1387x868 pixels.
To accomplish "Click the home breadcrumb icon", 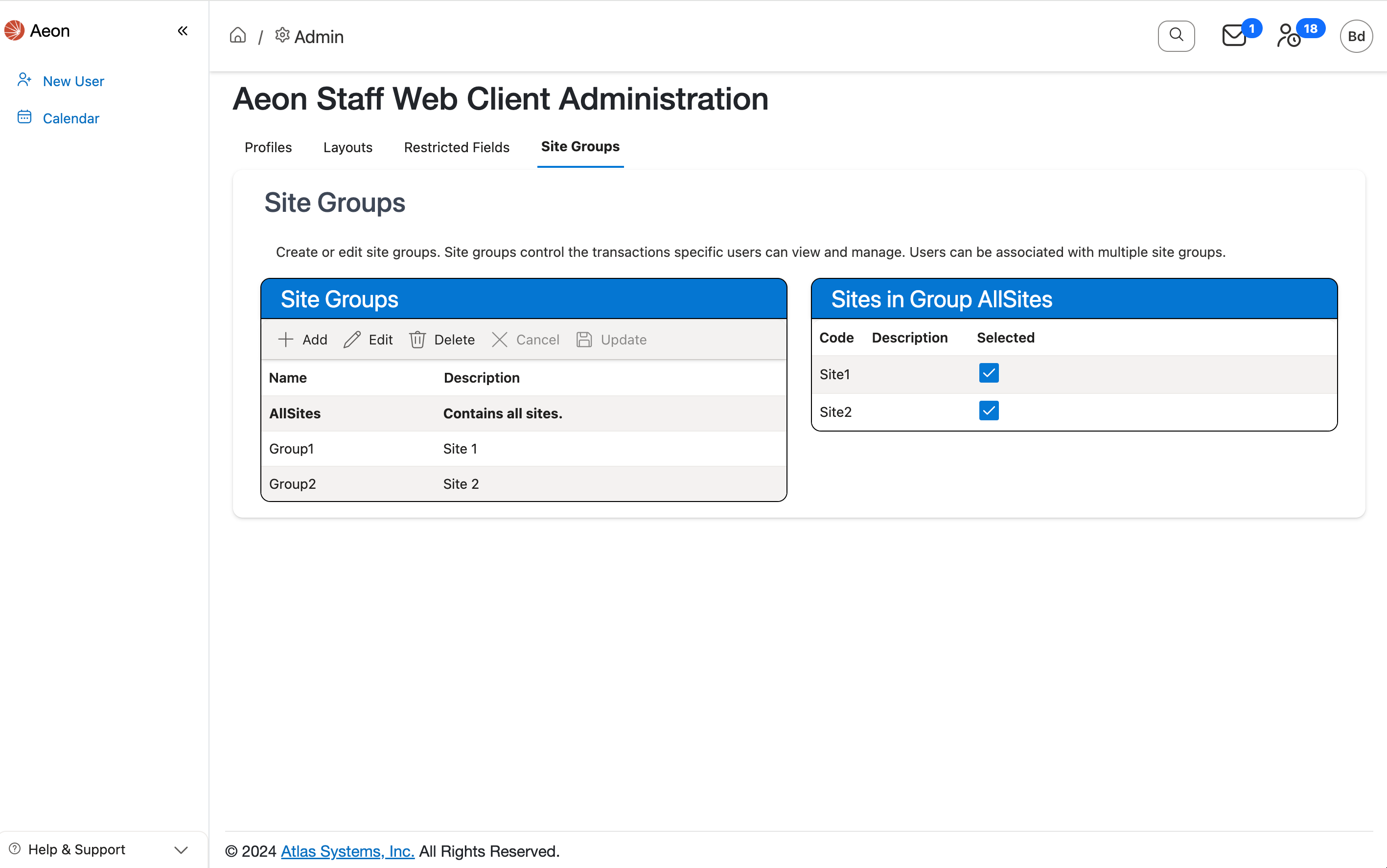I will tap(238, 35).
